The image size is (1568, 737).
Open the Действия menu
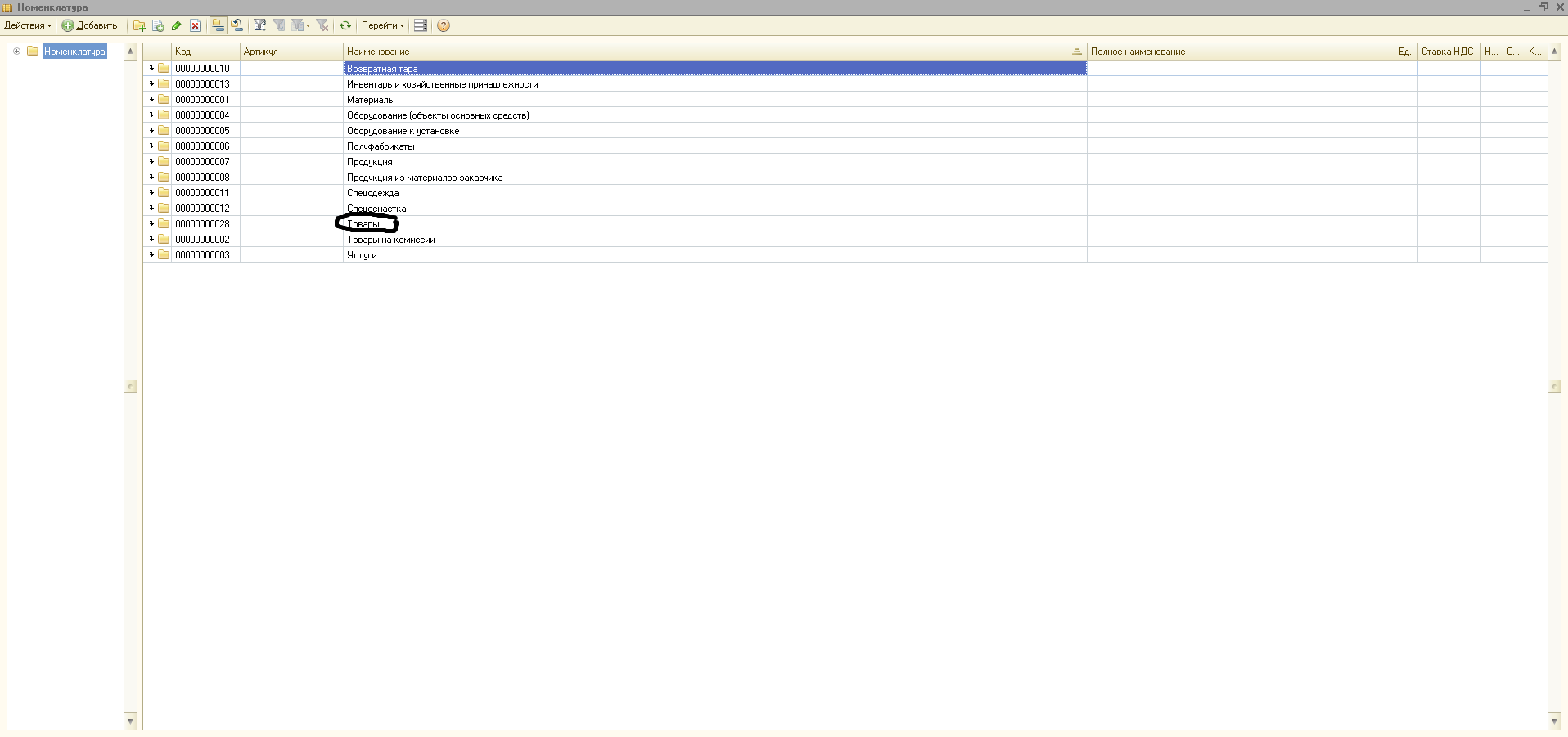tap(27, 25)
